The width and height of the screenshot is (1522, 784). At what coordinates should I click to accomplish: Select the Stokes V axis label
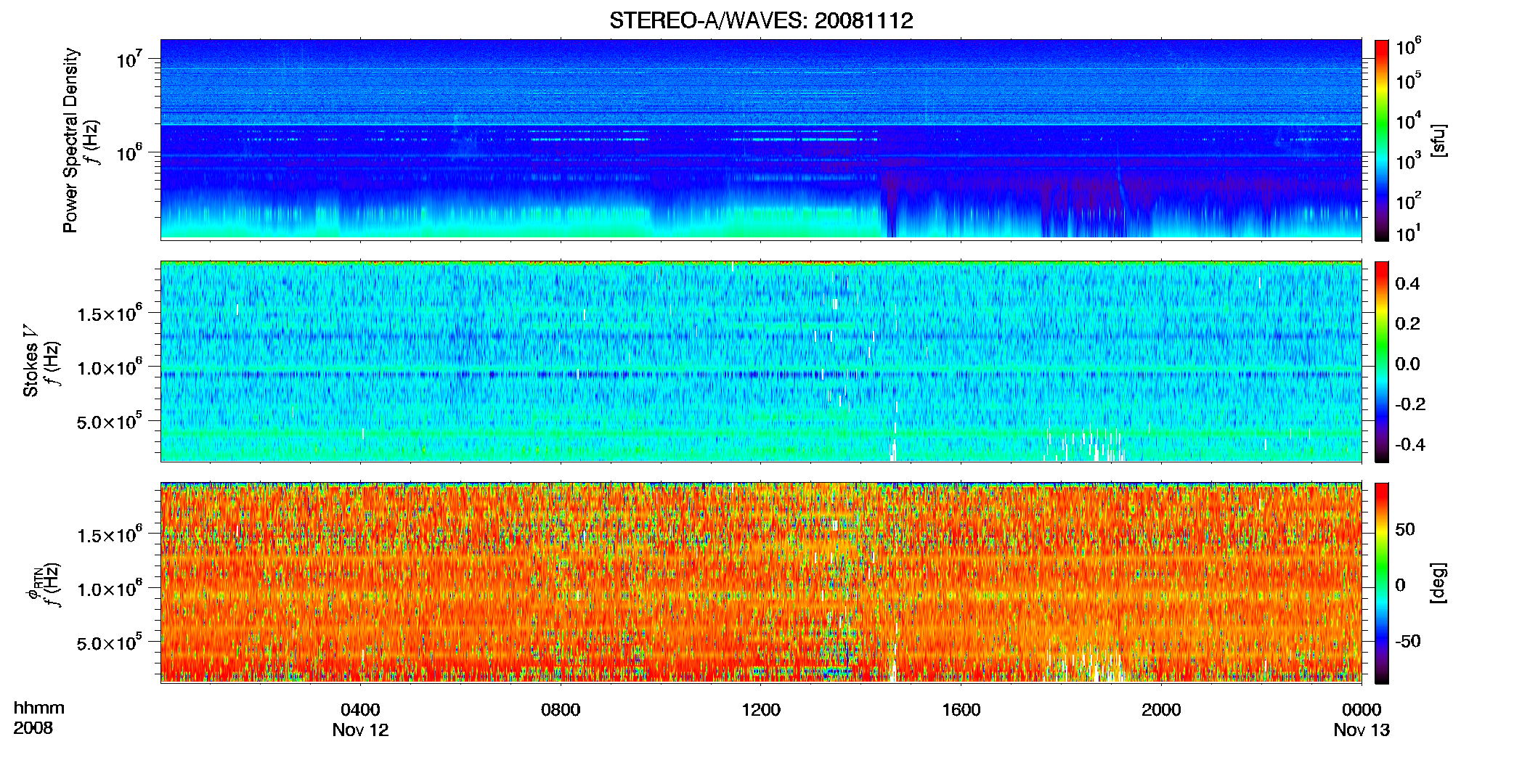[30, 362]
